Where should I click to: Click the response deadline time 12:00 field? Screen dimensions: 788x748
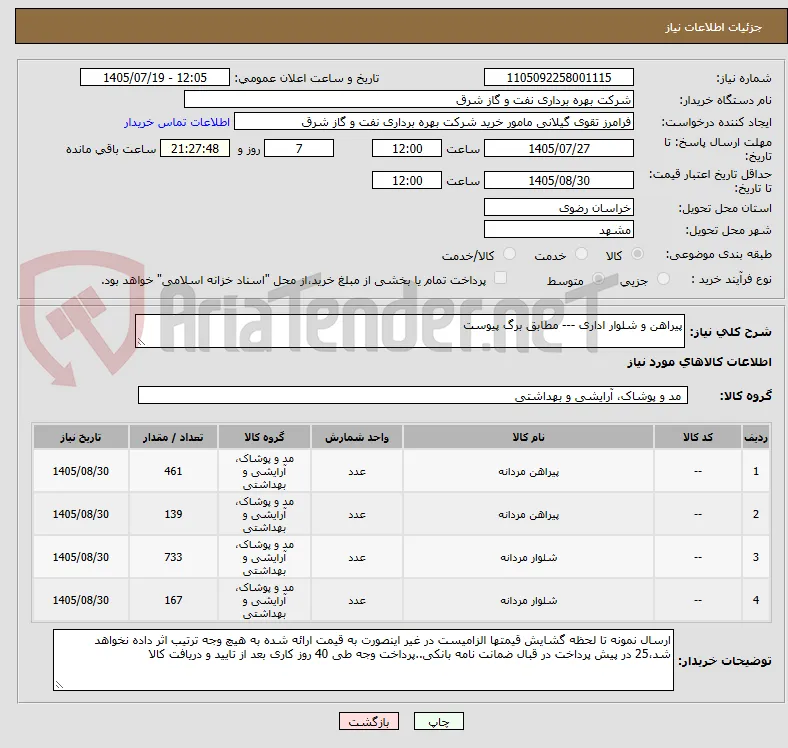pos(407,148)
